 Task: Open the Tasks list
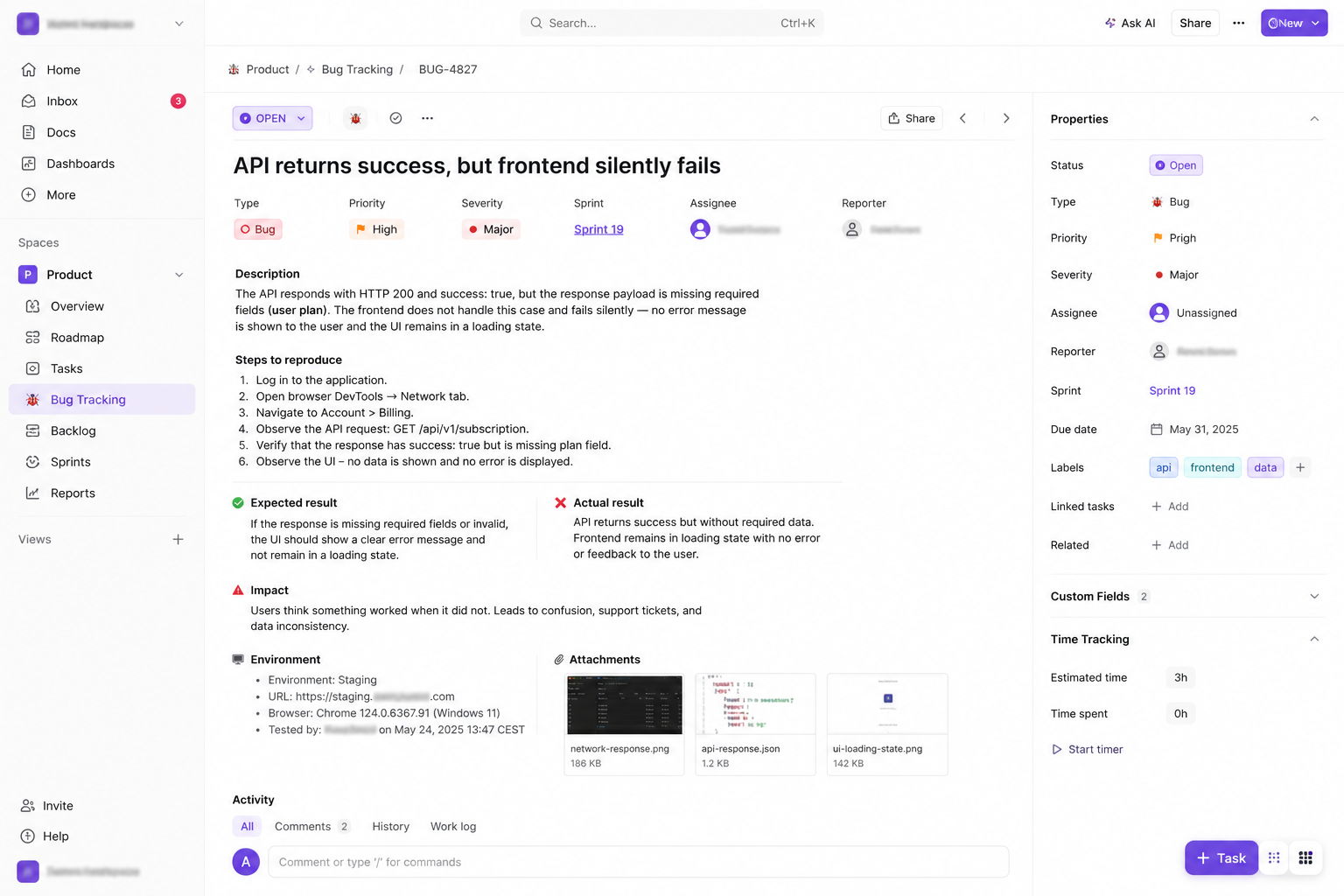[101, 368]
